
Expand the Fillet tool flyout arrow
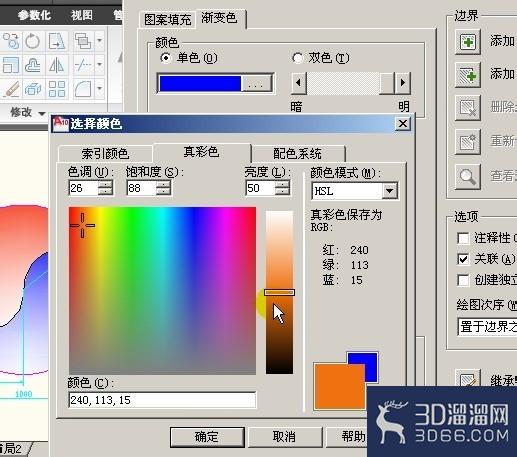pyautogui.click(x=100, y=89)
